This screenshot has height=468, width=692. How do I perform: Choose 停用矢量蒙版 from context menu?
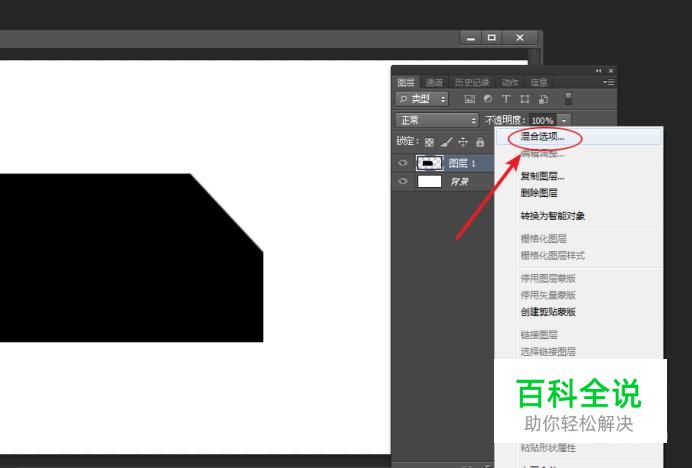(579, 295)
